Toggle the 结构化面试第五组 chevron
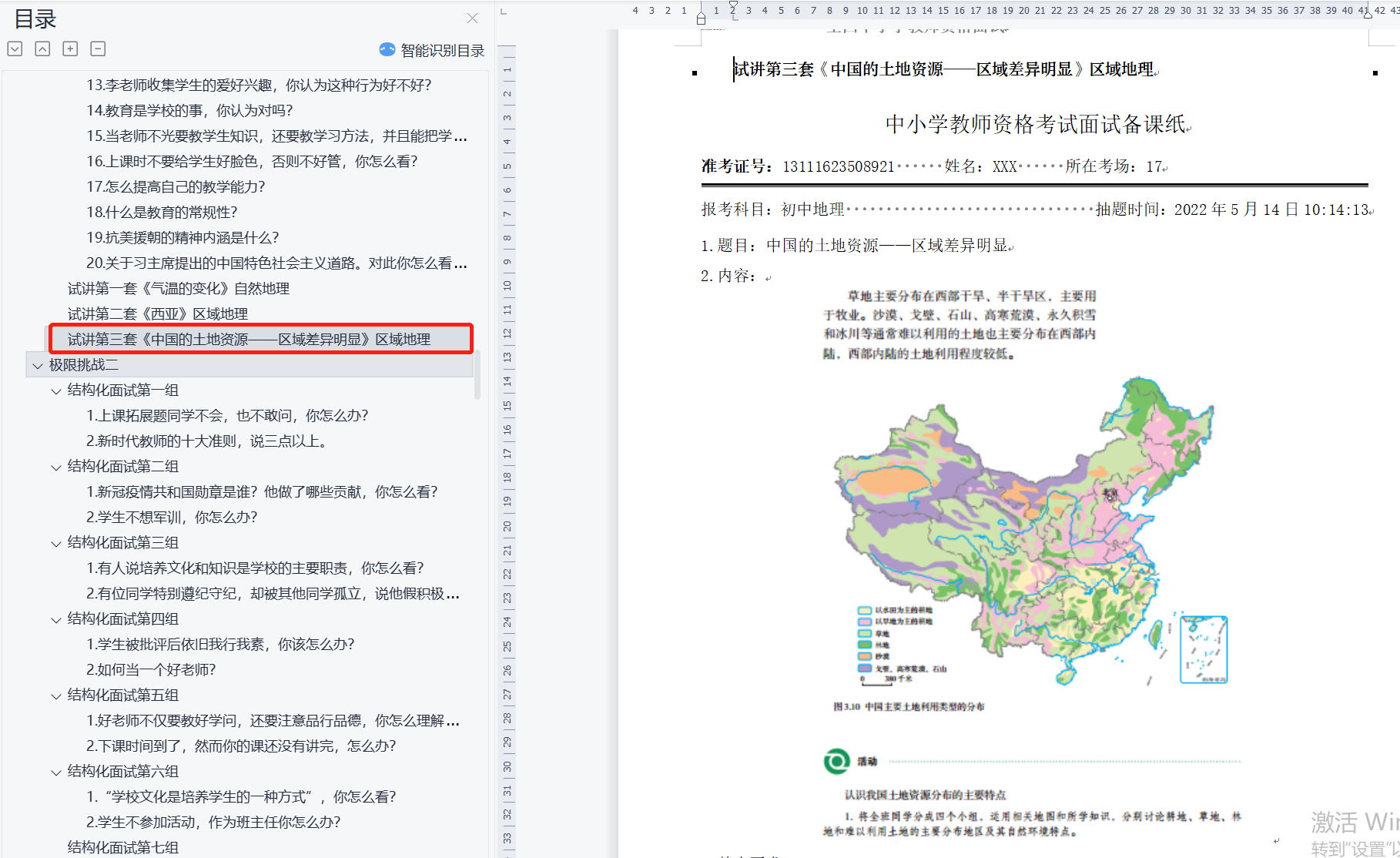Image resolution: width=1400 pixels, height=858 pixels. coord(56,696)
